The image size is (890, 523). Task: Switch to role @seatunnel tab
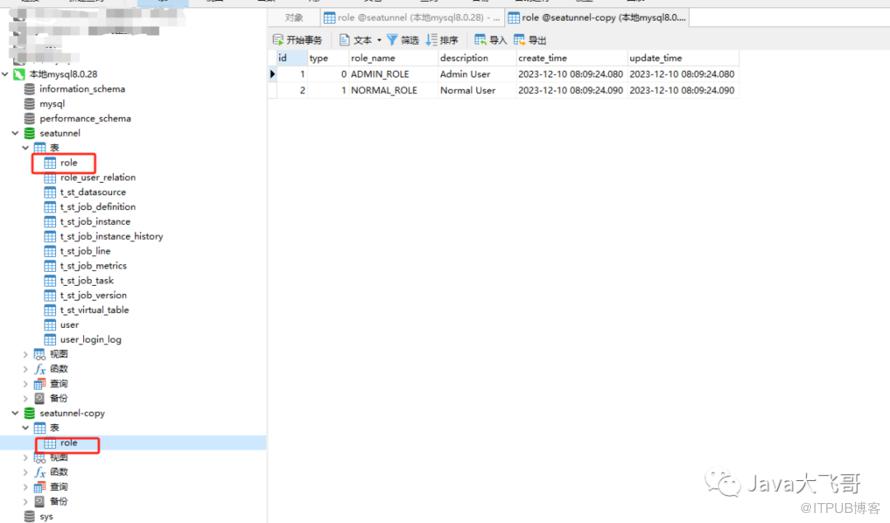pos(412,18)
